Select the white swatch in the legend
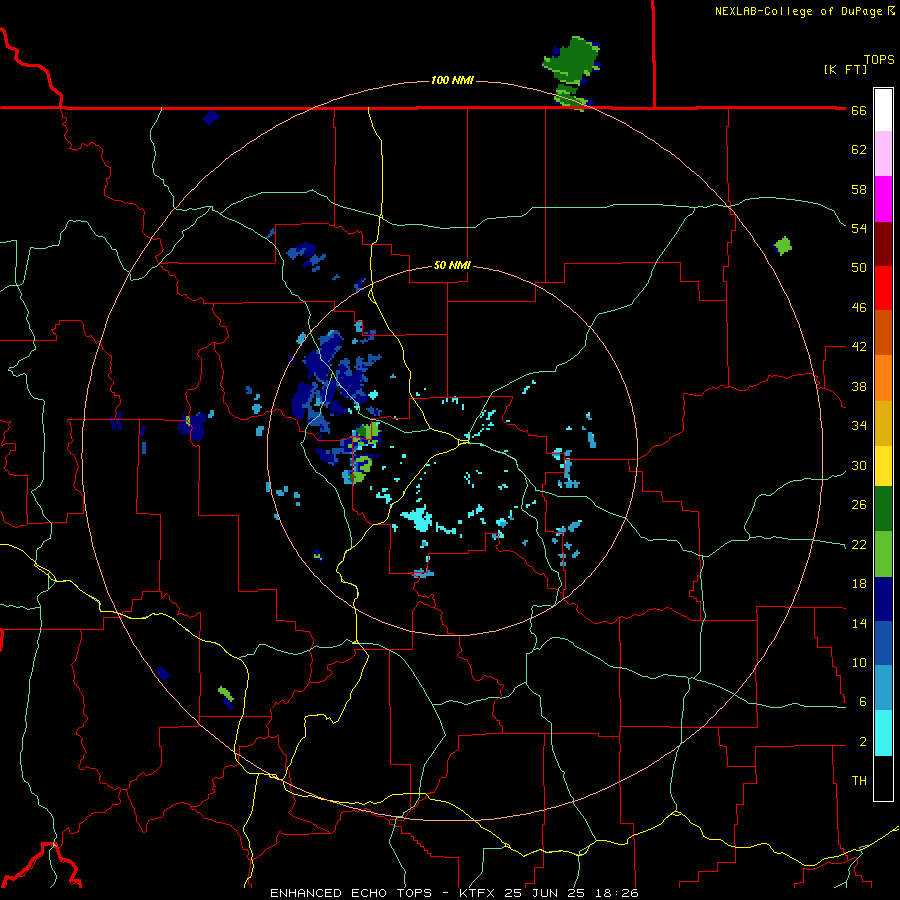Viewport: 900px width, 900px height. pos(883,110)
